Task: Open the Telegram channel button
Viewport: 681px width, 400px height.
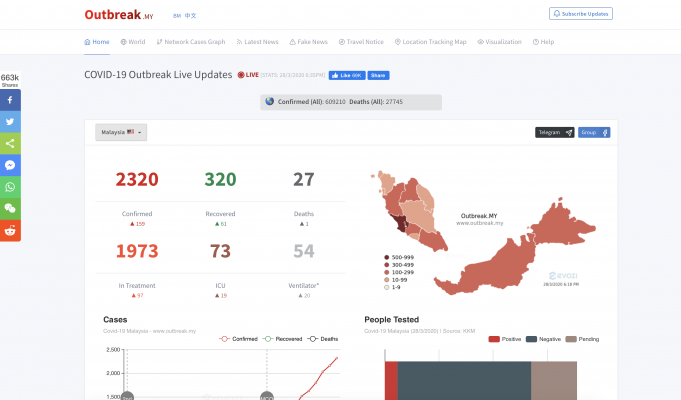Action: tap(554, 132)
